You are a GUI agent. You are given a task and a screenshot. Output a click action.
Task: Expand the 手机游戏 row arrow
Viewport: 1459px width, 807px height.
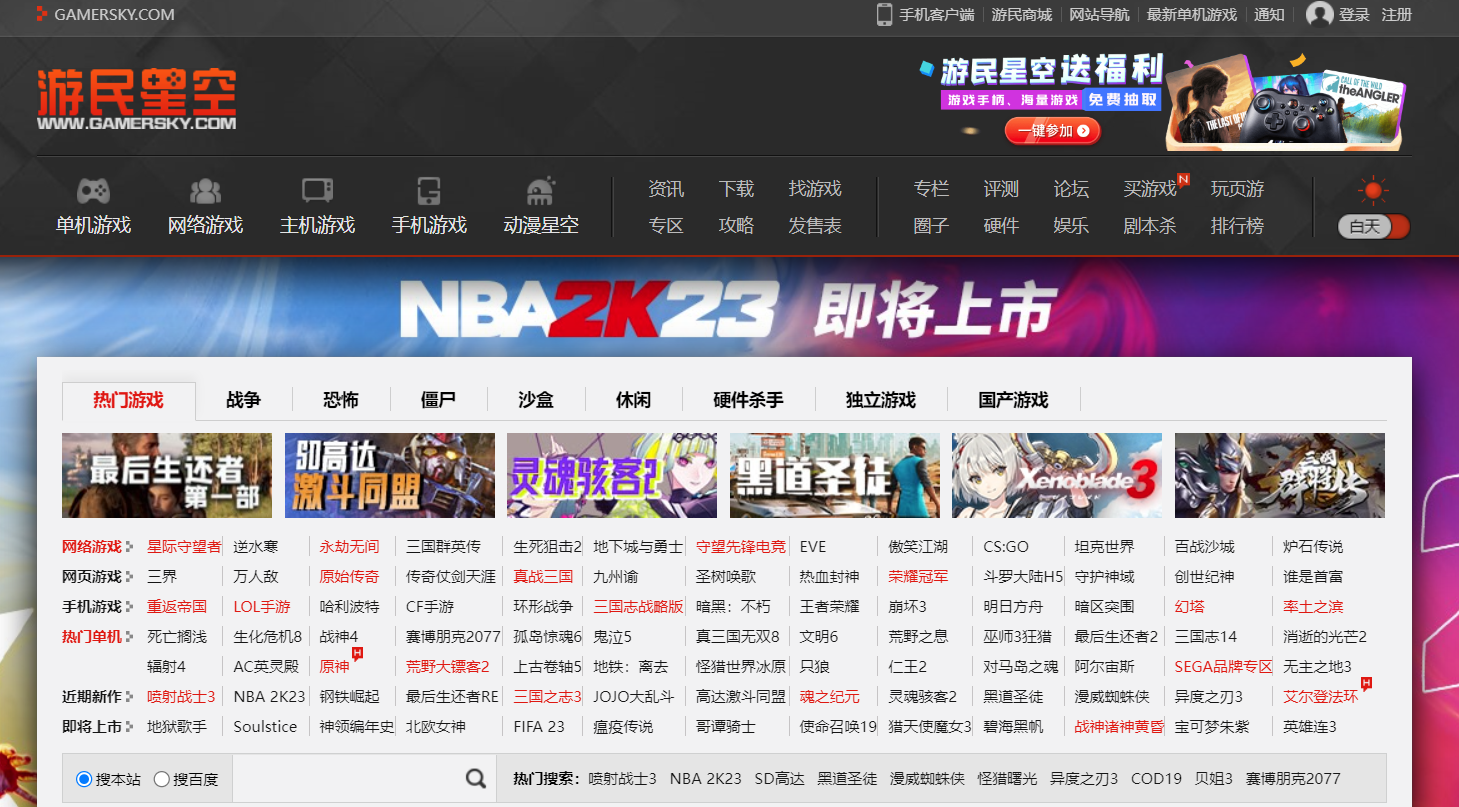click(129, 607)
